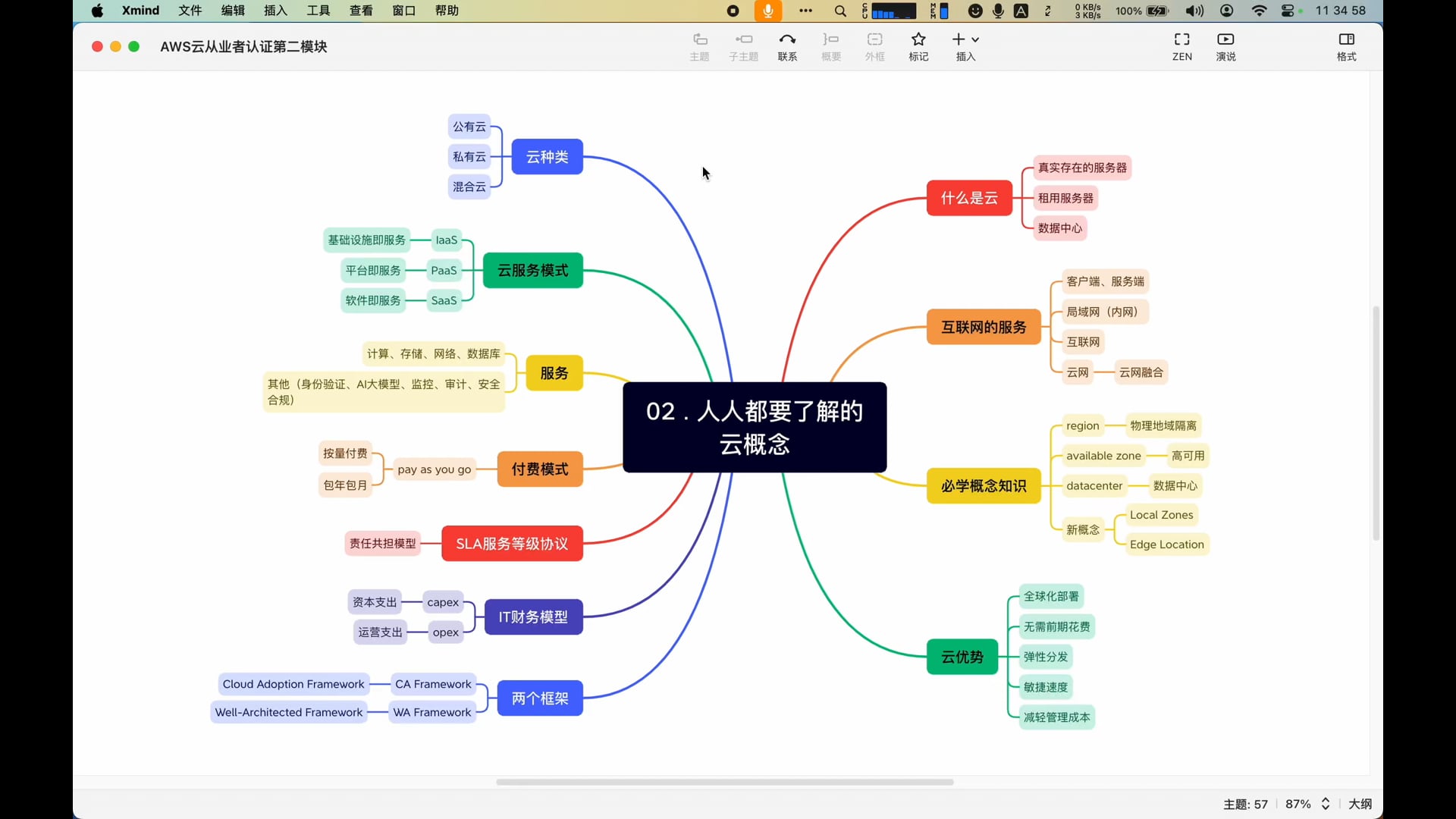Screen dimensions: 1456x819
Task: Click the 外框 (boundary) toolbar icon
Action: [874, 46]
